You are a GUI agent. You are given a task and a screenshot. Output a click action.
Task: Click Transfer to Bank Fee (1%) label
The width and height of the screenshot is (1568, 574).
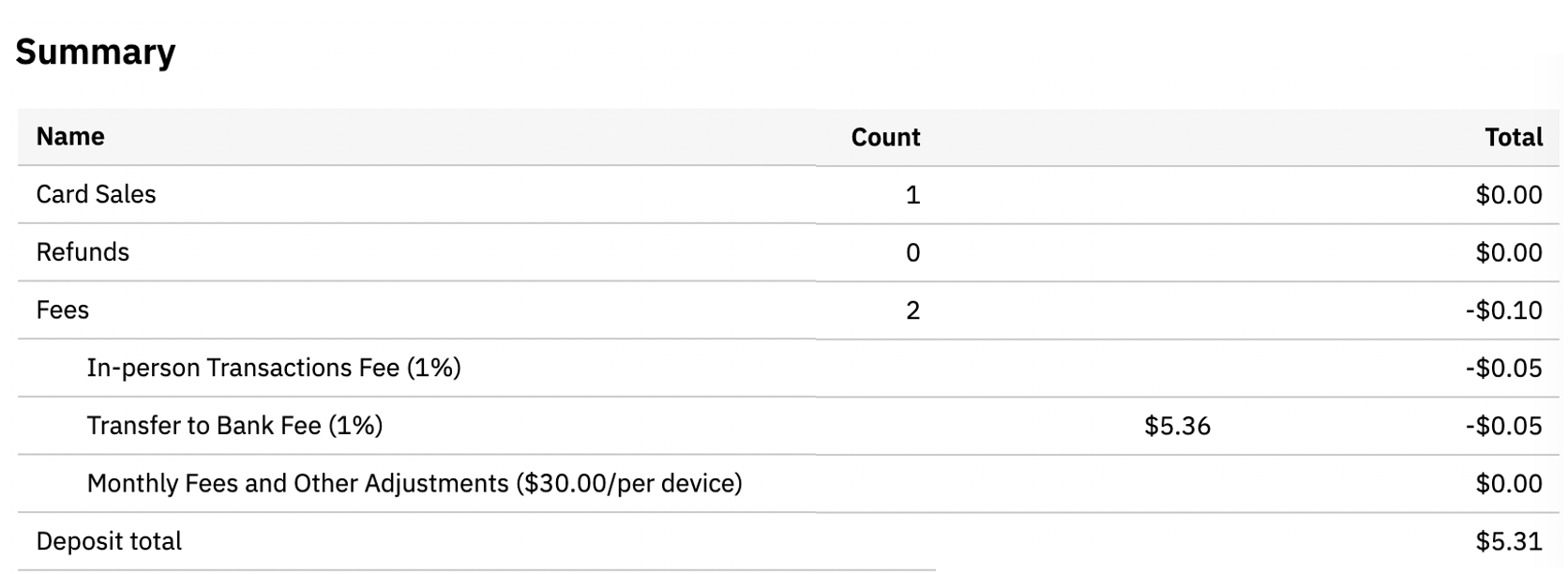point(234,426)
